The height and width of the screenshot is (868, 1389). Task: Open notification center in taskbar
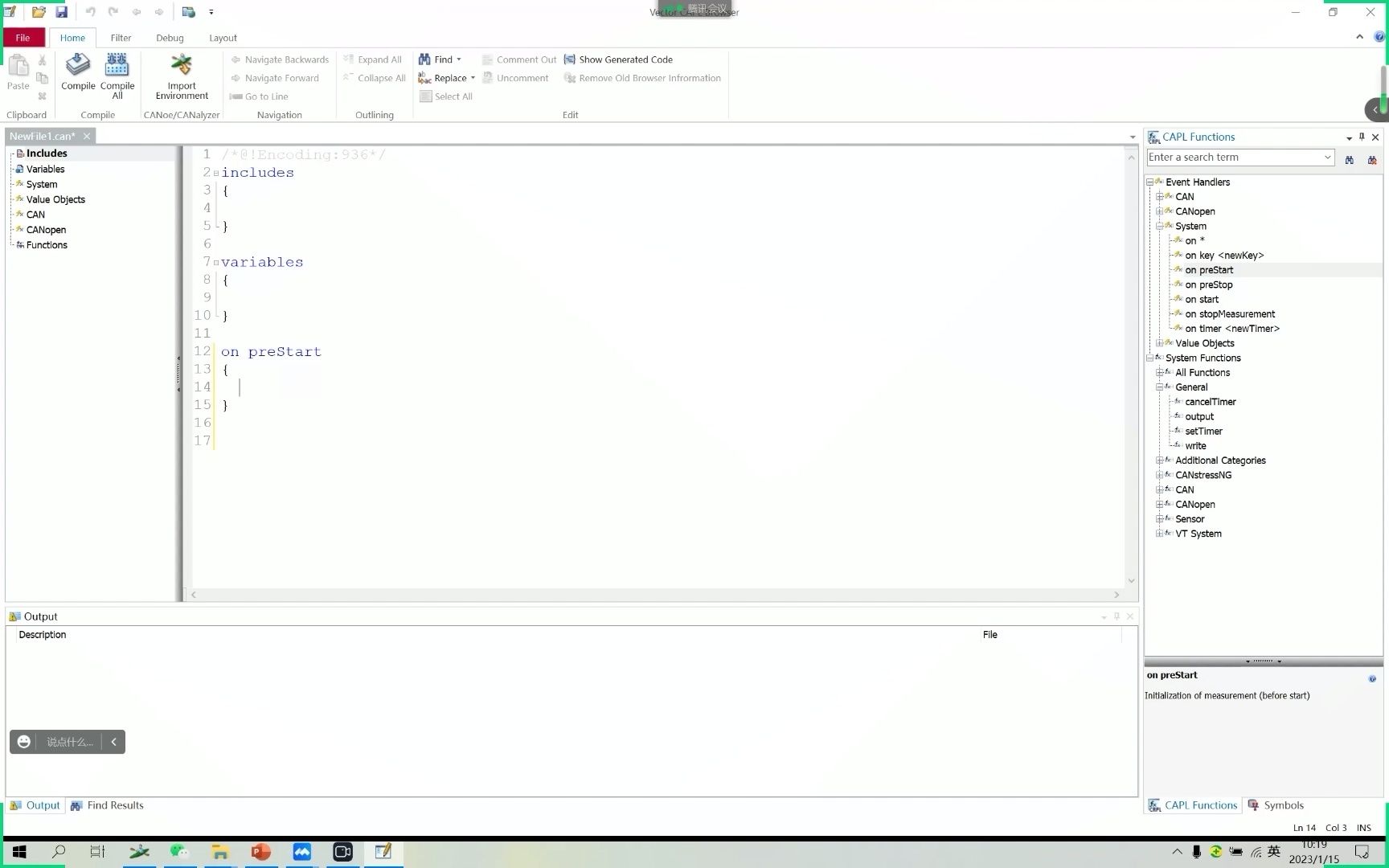coord(1362,852)
